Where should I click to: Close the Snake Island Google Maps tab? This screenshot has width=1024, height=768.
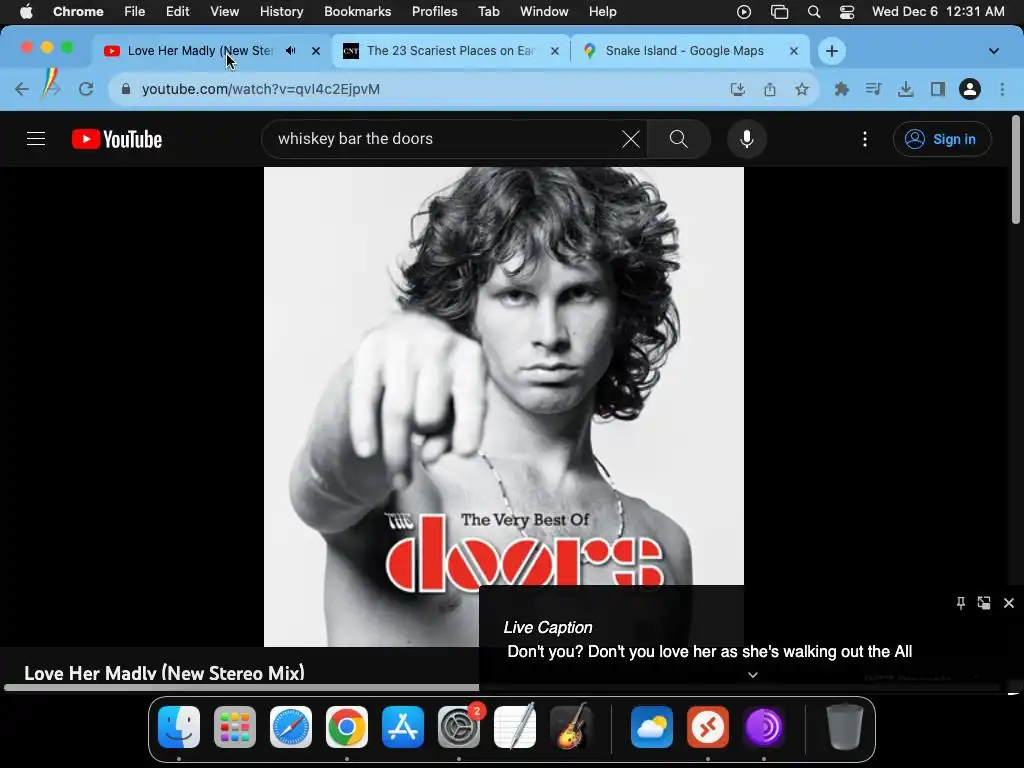793,51
